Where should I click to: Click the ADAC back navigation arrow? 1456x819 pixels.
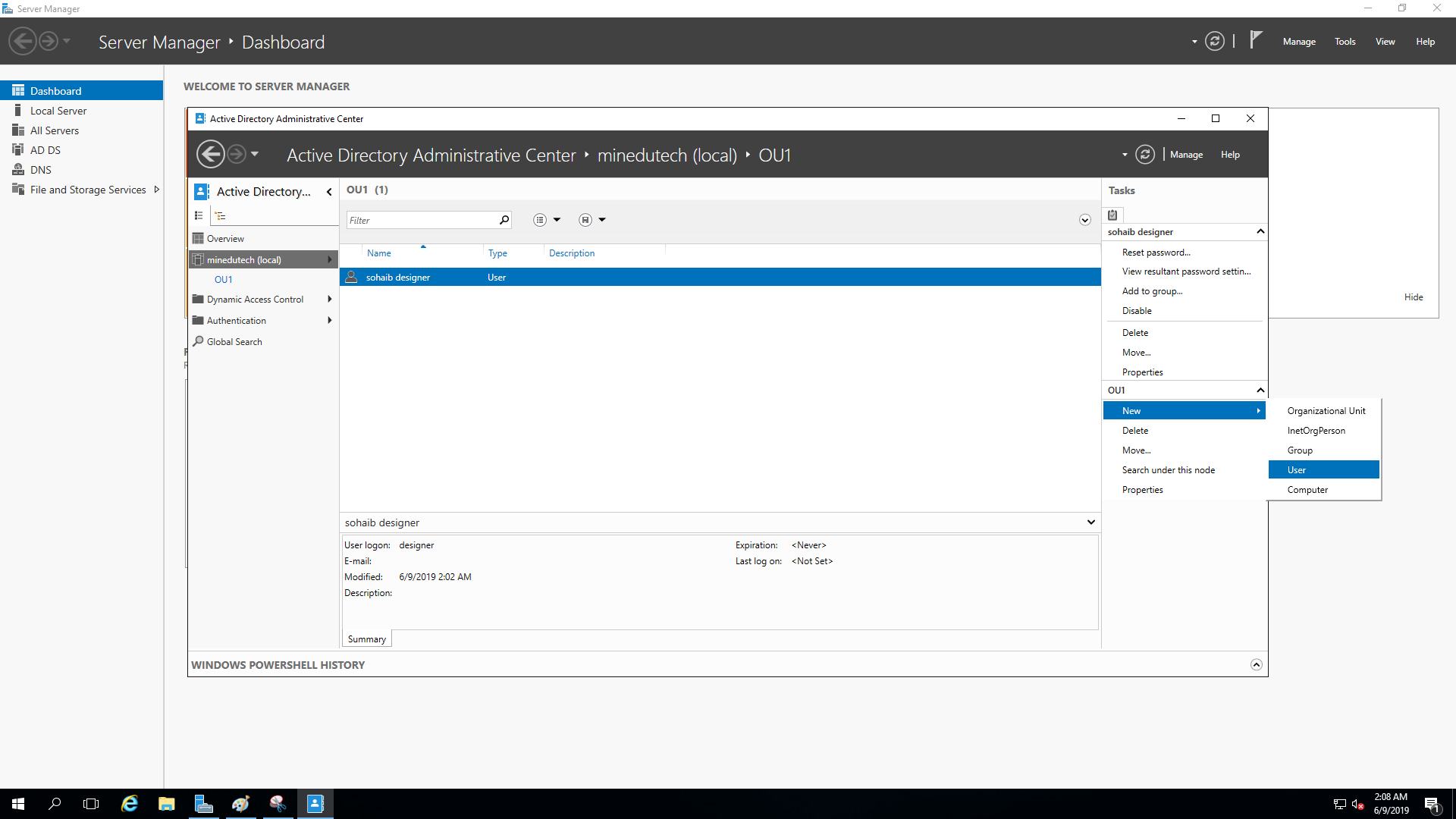(210, 155)
